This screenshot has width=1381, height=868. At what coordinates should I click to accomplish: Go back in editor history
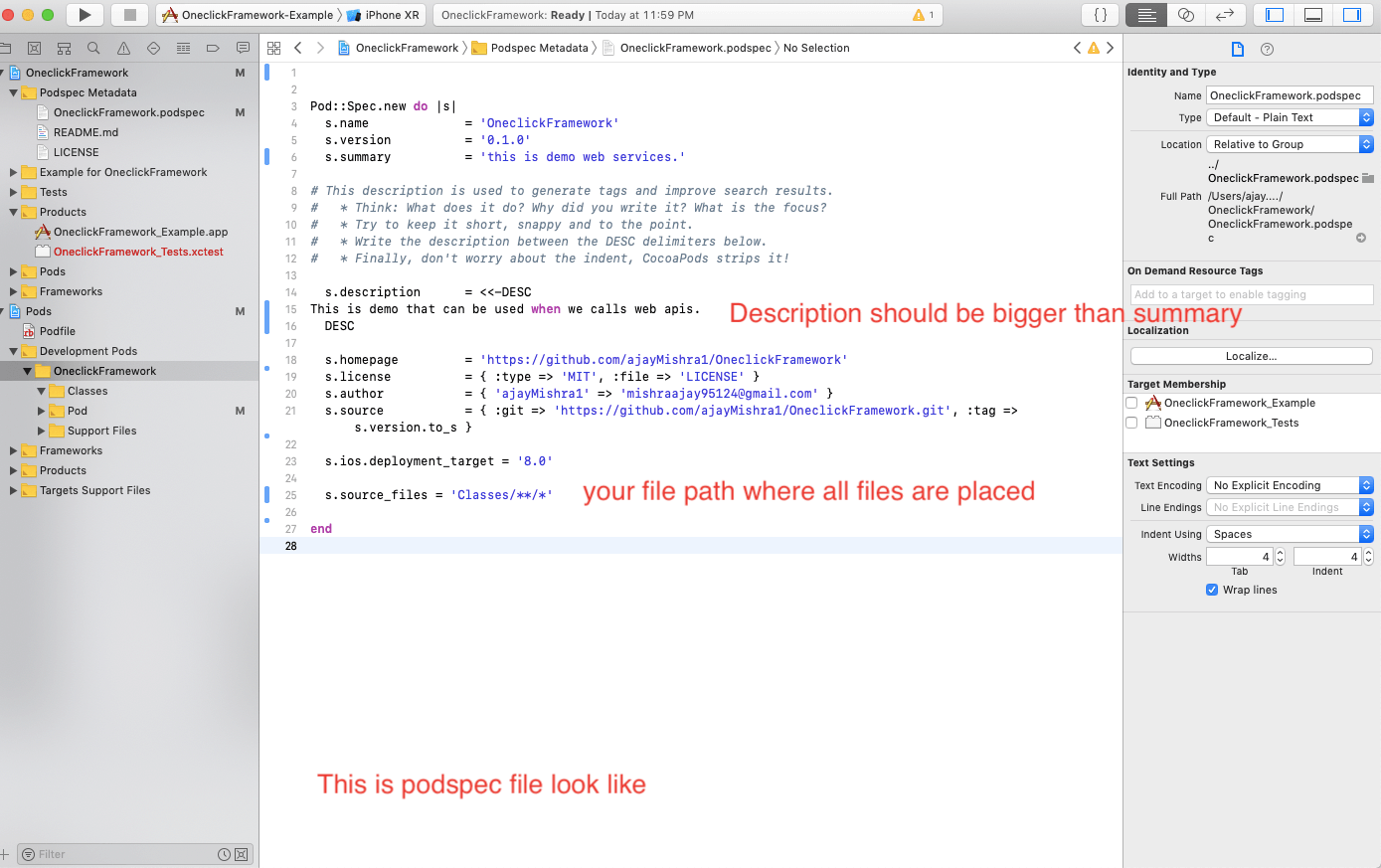pyautogui.click(x=297, y=48)
